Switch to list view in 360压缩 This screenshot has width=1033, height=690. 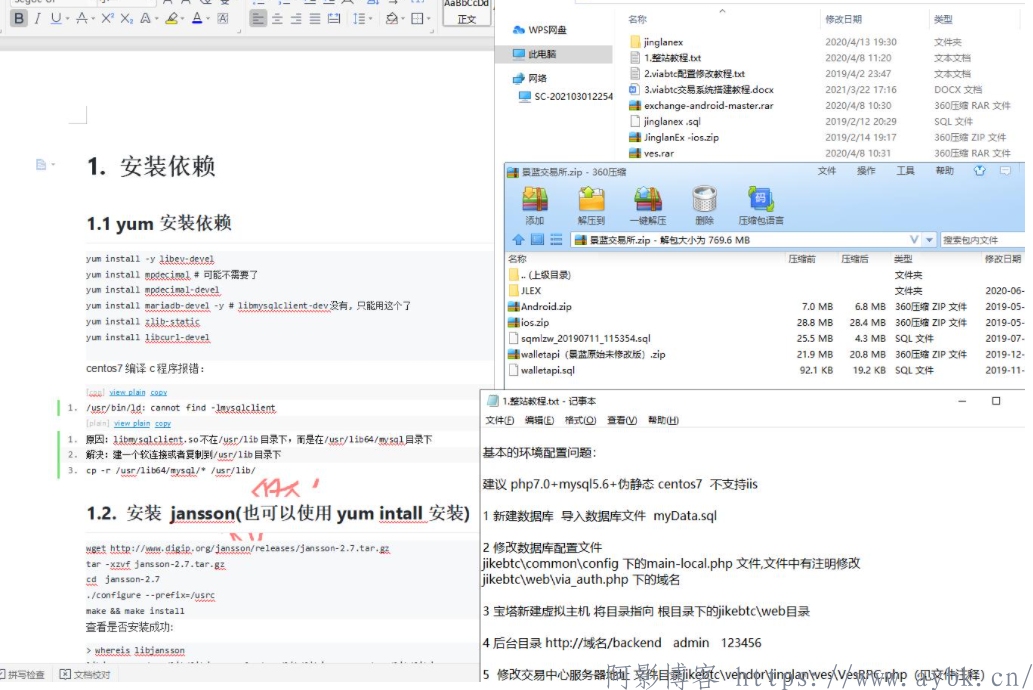point(557,240)
